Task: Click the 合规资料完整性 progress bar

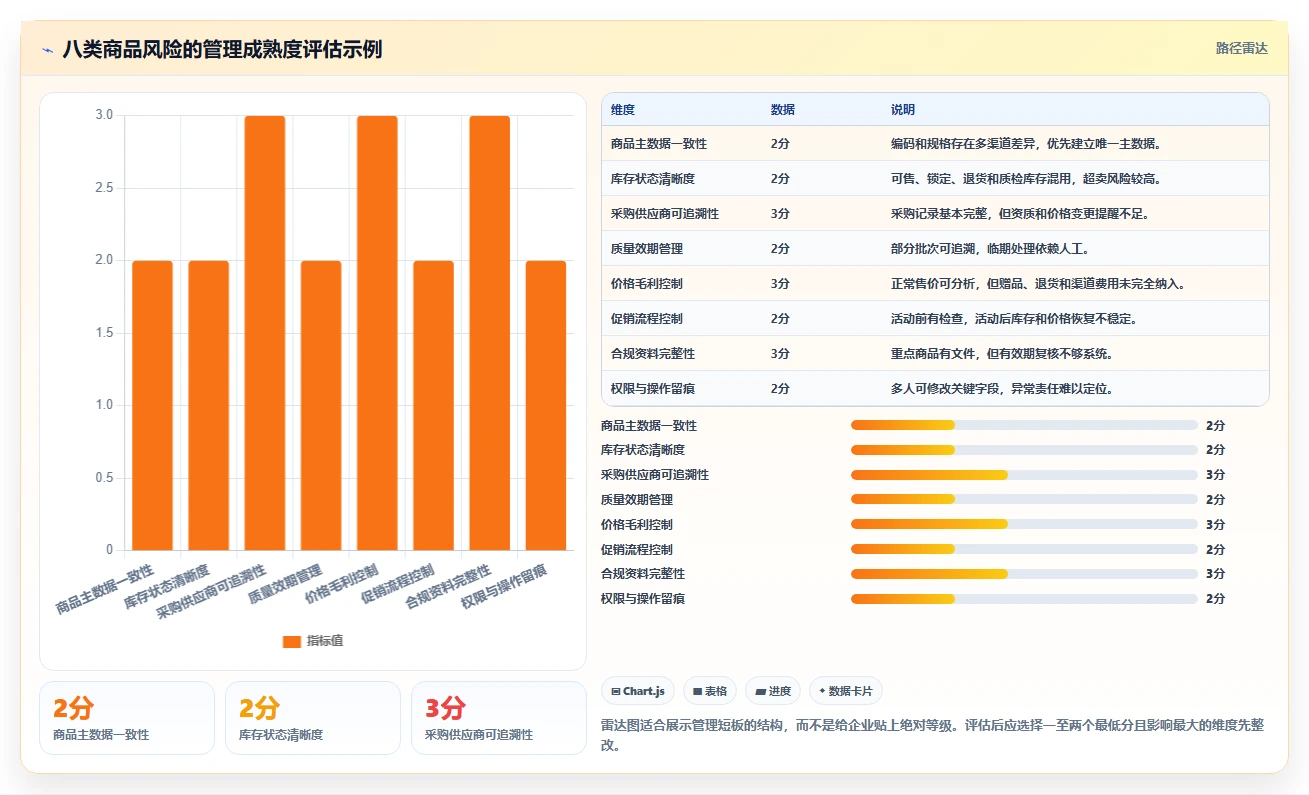Action: coord(1024,574)
